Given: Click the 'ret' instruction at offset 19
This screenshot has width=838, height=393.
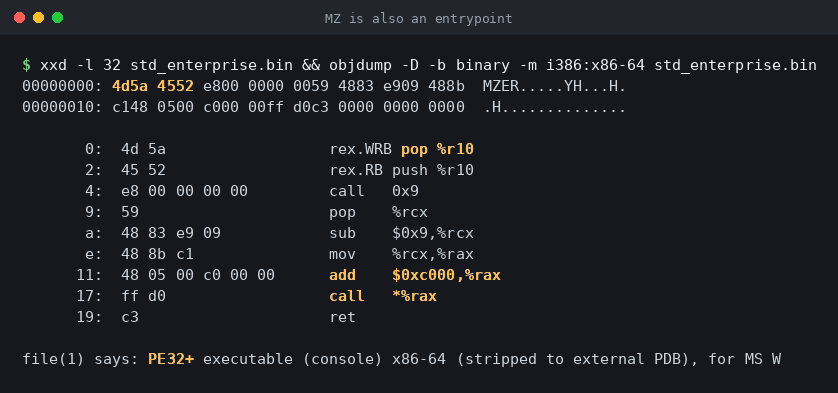Looking at the screenshot, I should point(343,317).
